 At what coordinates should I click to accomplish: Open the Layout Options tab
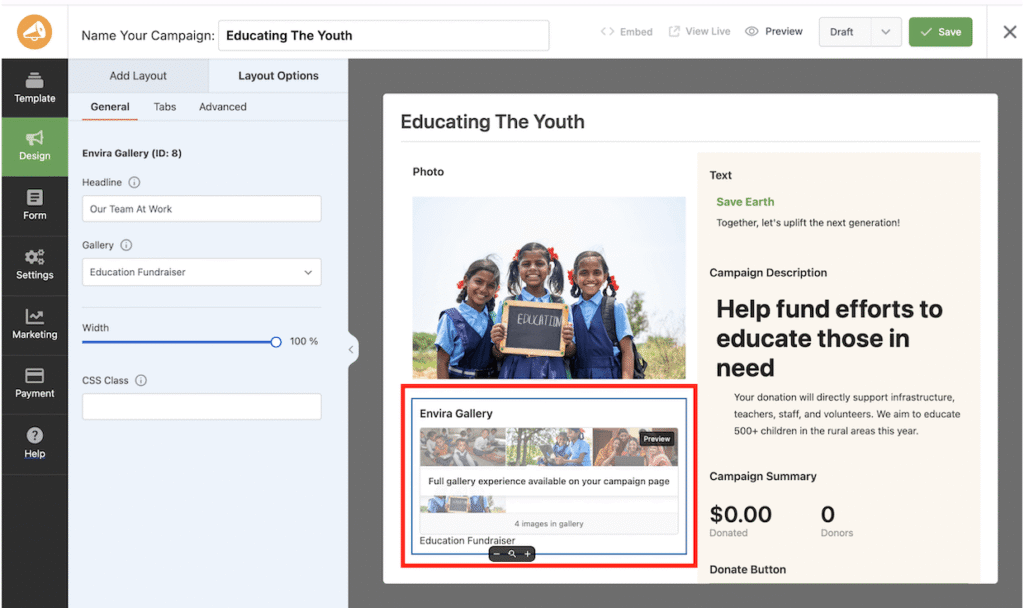click(277, 75)
